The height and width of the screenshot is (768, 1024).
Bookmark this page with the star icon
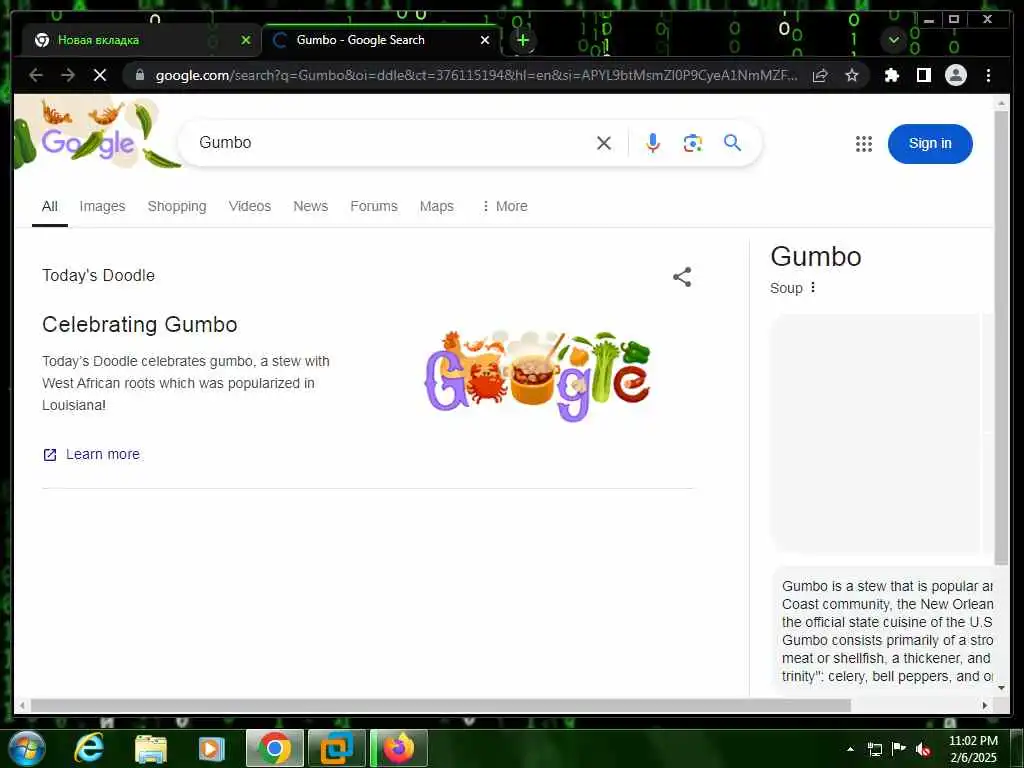click(852, 76)
